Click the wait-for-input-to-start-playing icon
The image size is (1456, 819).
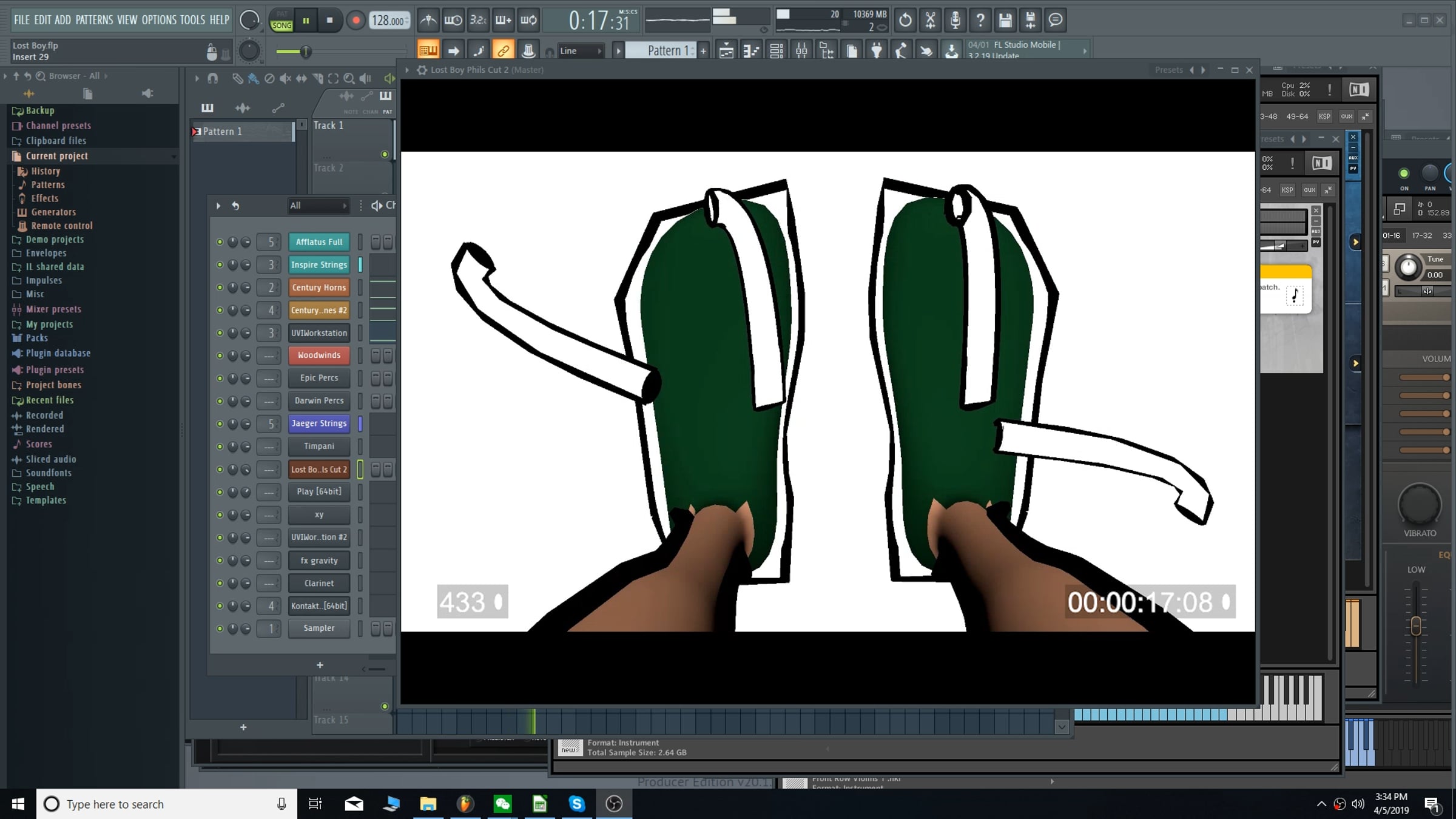click(x=453, y=20)
